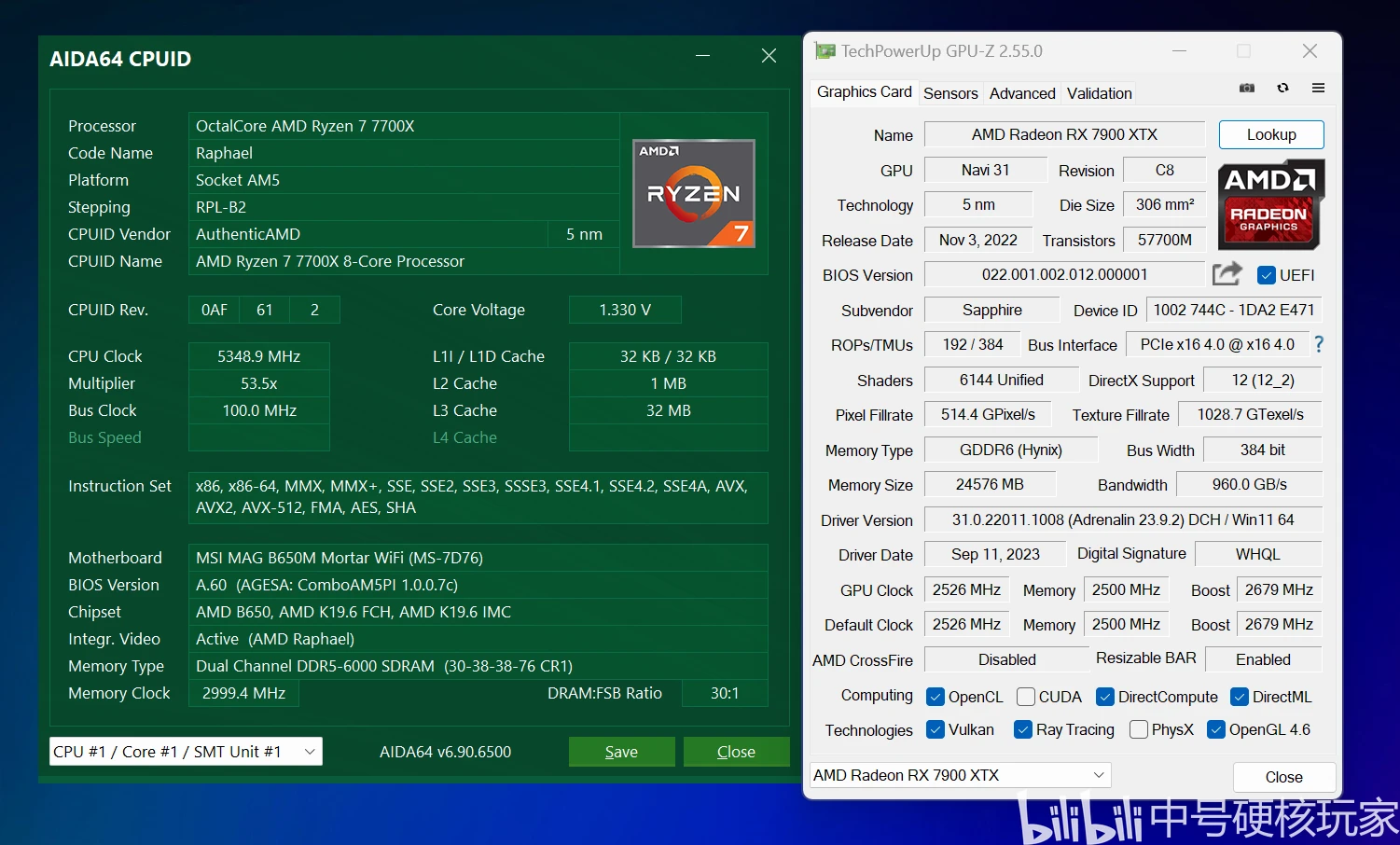Image resolution: width=1400 pixels, height=845 pixels.
Task: Toggle the Vulkan checkbox
Action: tap(936, 729)
